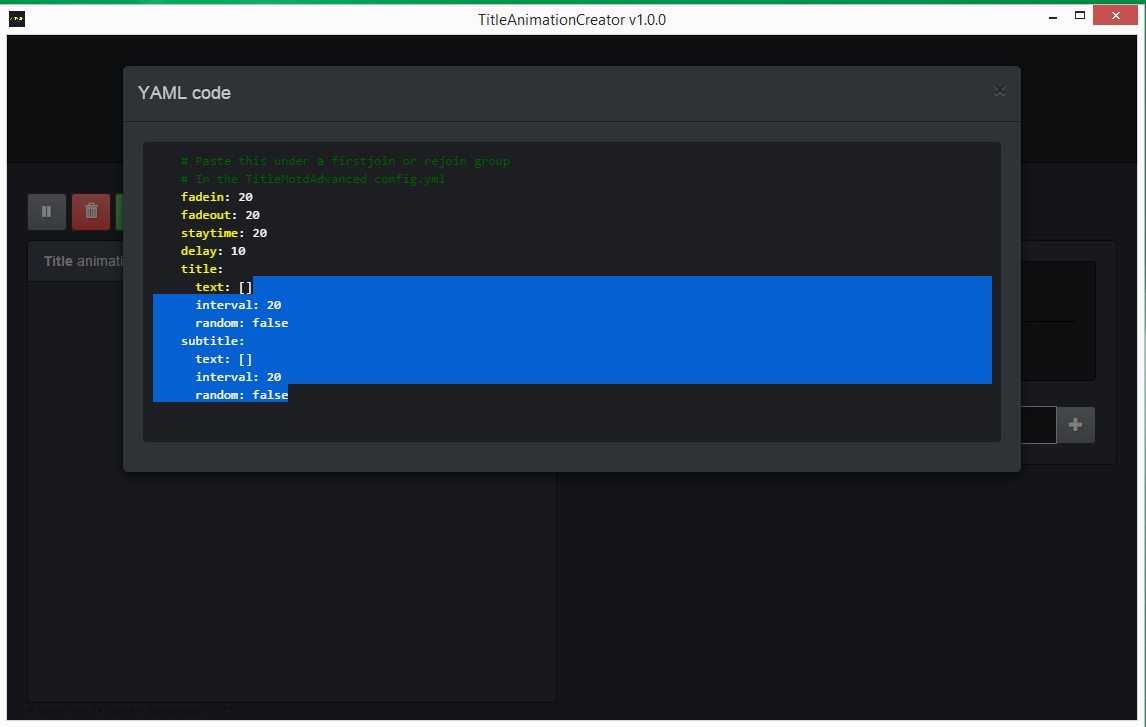This screenshot has height=727, width=1146.
Task: Click the comment mentioning TitleMotdAdvanced config.yml
Action: [x=313, y=179]
